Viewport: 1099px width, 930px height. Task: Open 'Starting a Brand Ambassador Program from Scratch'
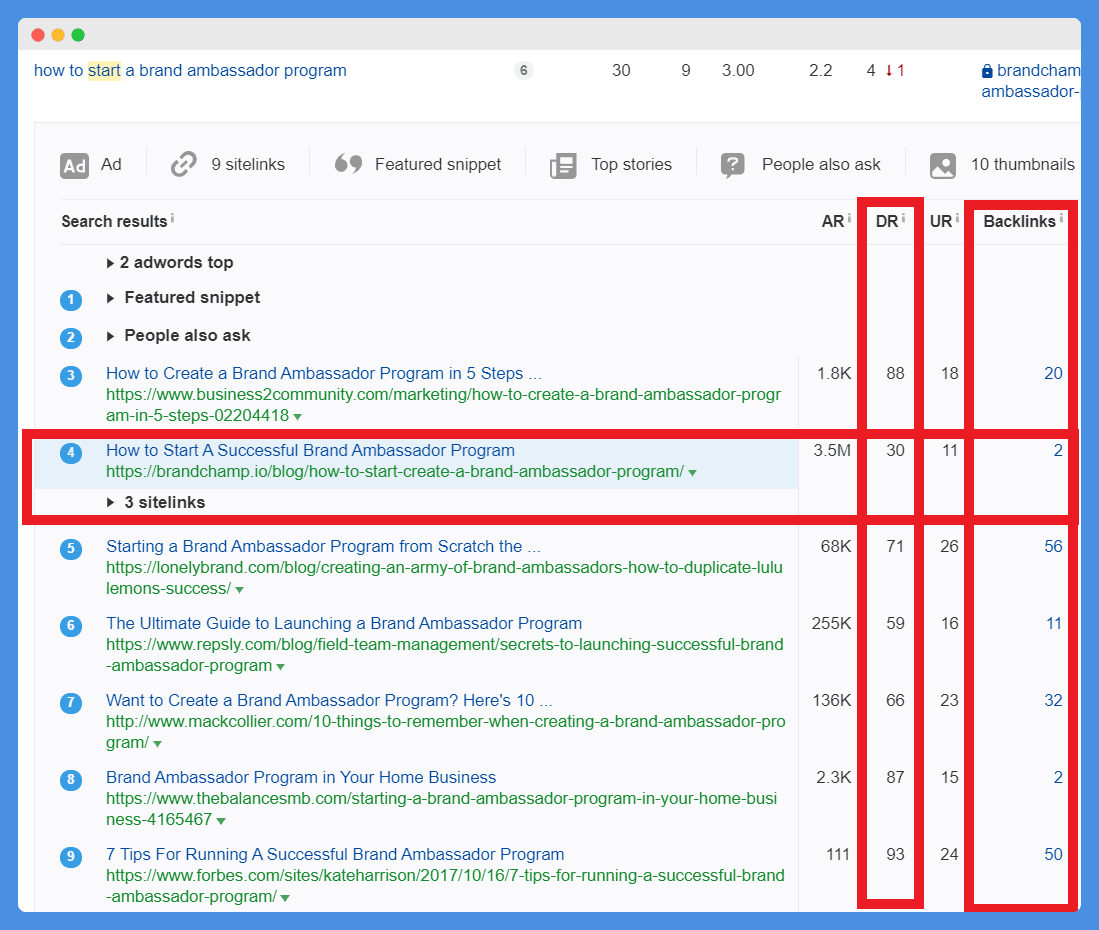click(x=323, y=547)
